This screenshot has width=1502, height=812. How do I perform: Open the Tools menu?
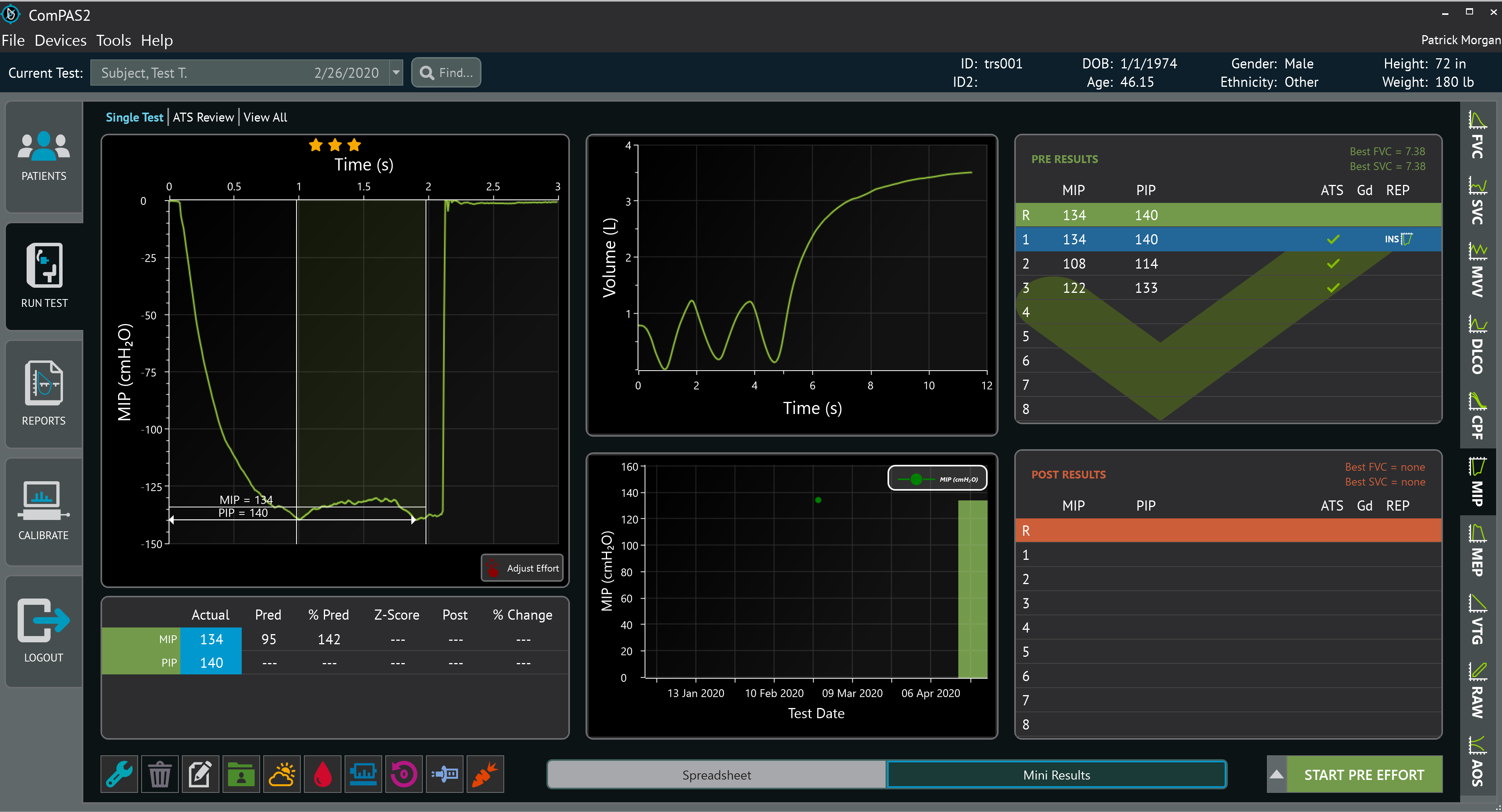114,40
